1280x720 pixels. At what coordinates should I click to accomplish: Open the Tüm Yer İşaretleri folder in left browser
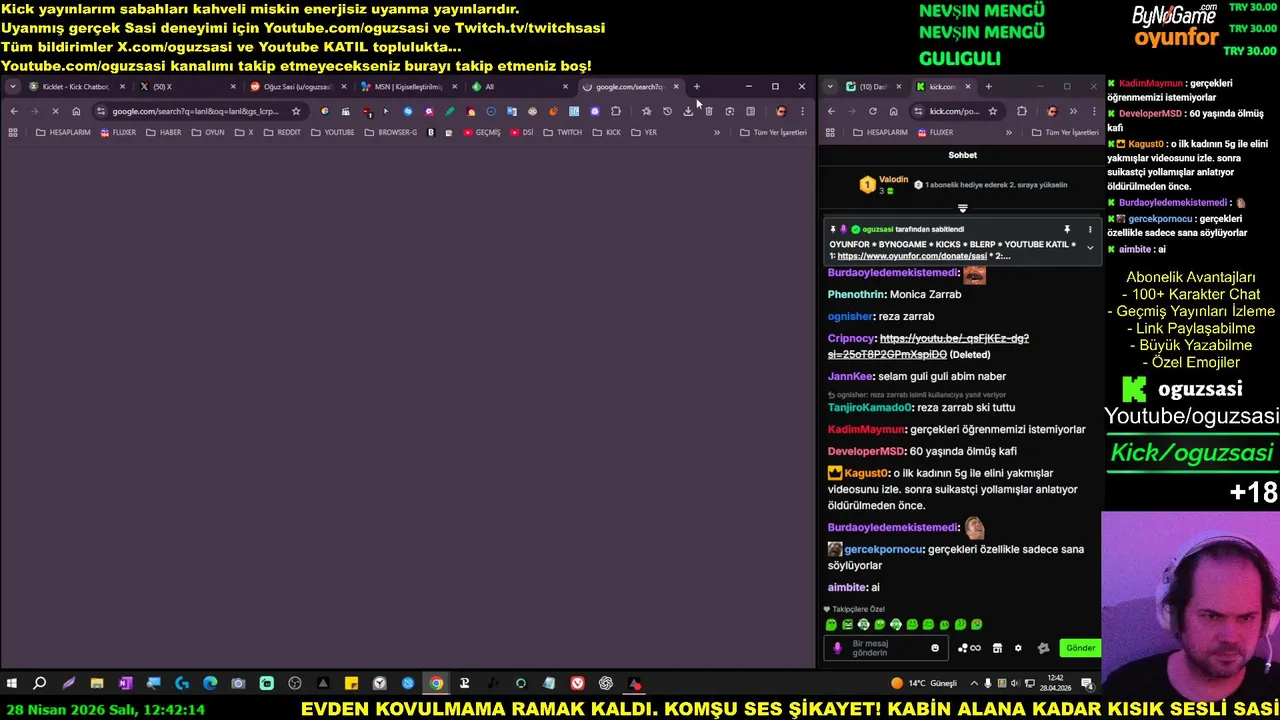point(773,132)
